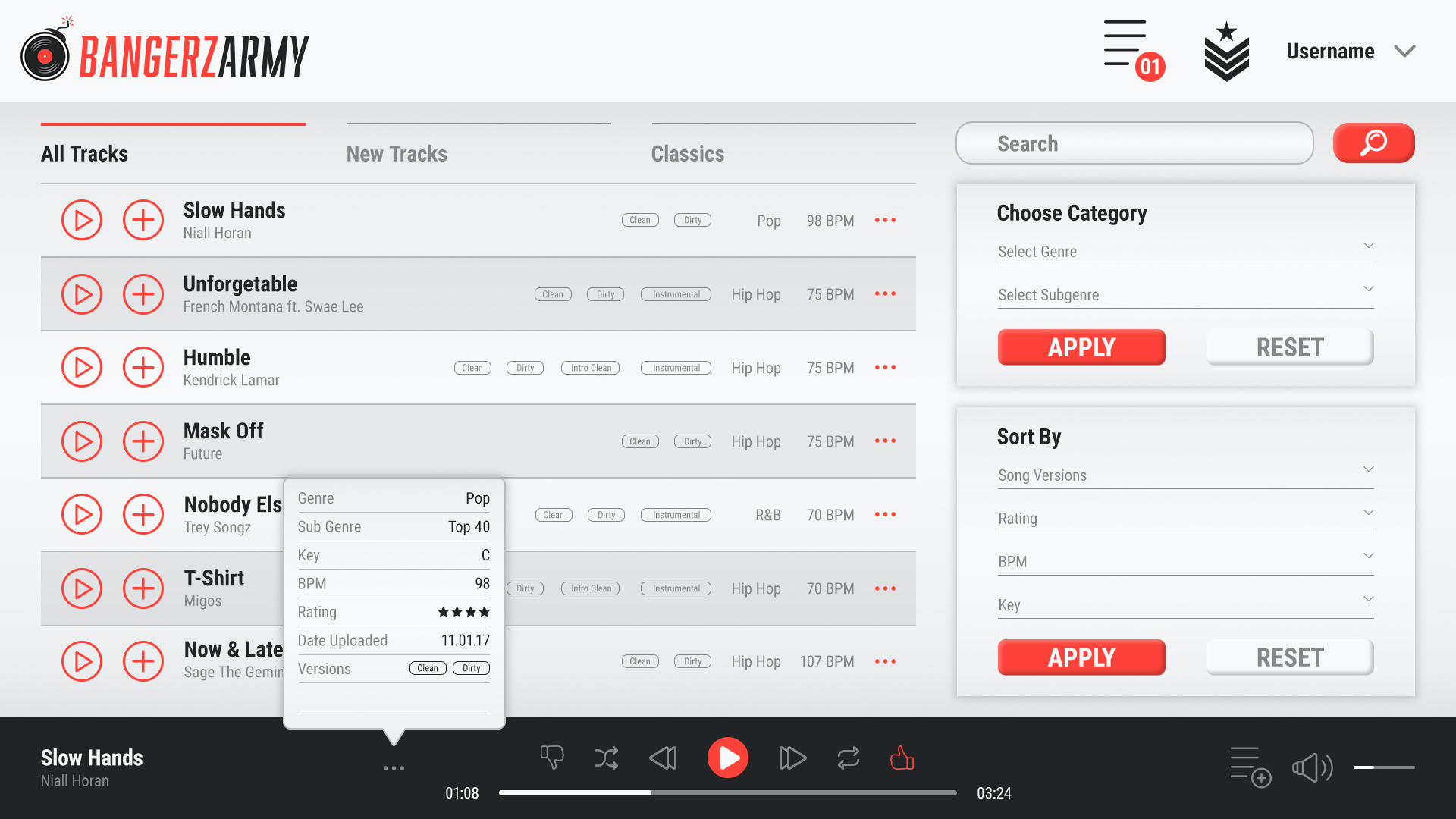Select Intro Clean version of Humble
Screen dimensions: 1456x819
click(x=591, y=368)
